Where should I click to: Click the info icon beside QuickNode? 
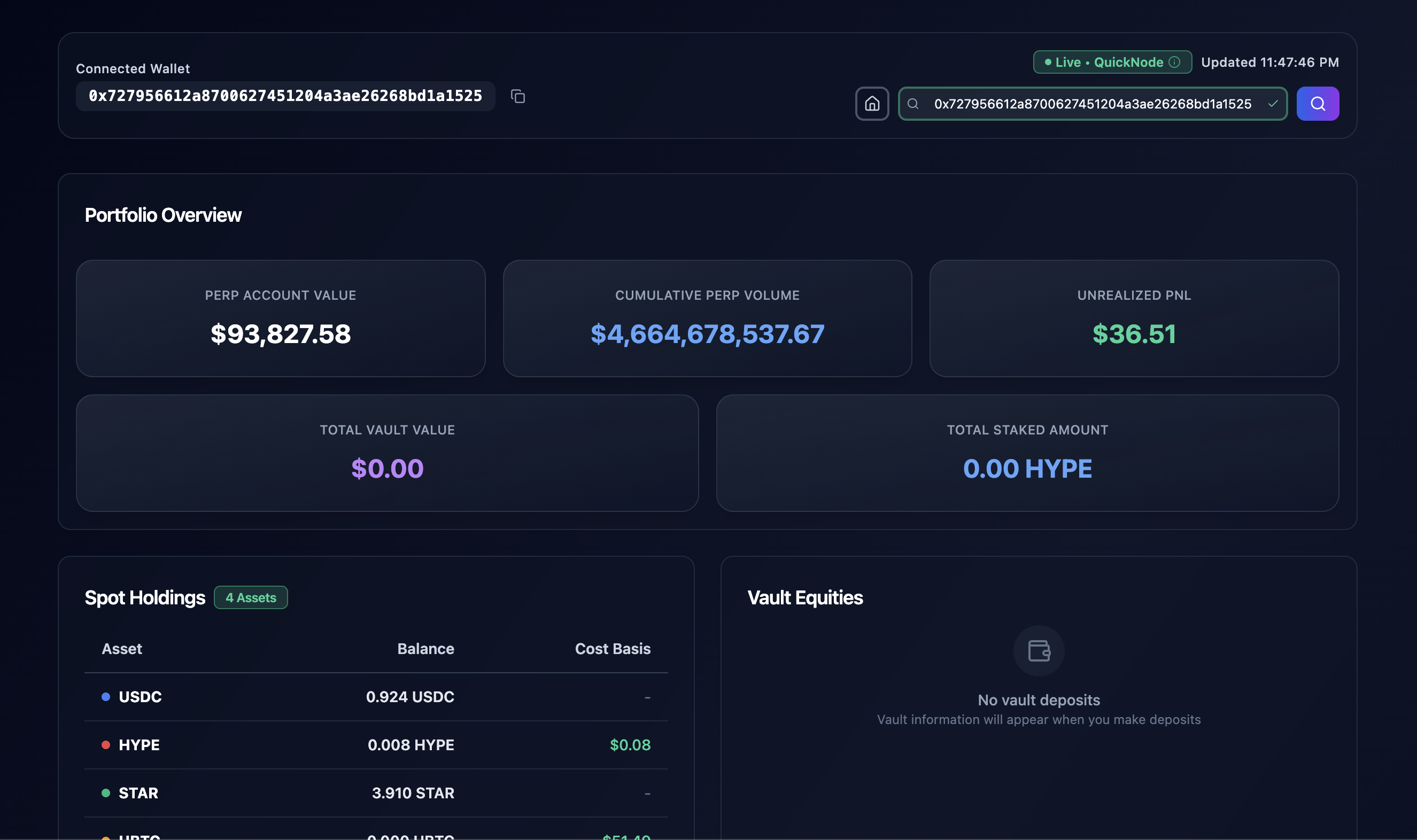[x=1175, y=63]
